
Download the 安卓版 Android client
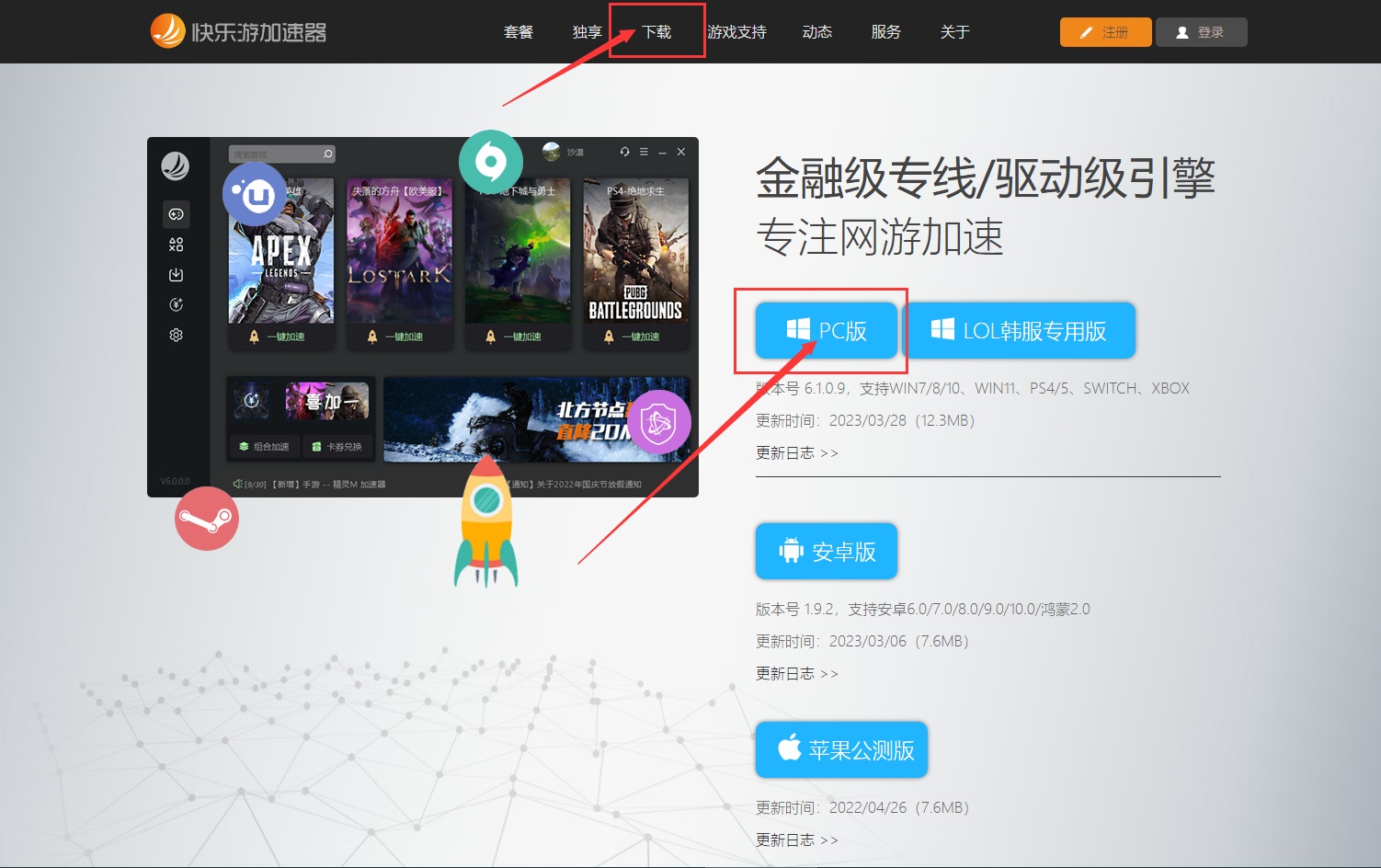pos(826,551)
